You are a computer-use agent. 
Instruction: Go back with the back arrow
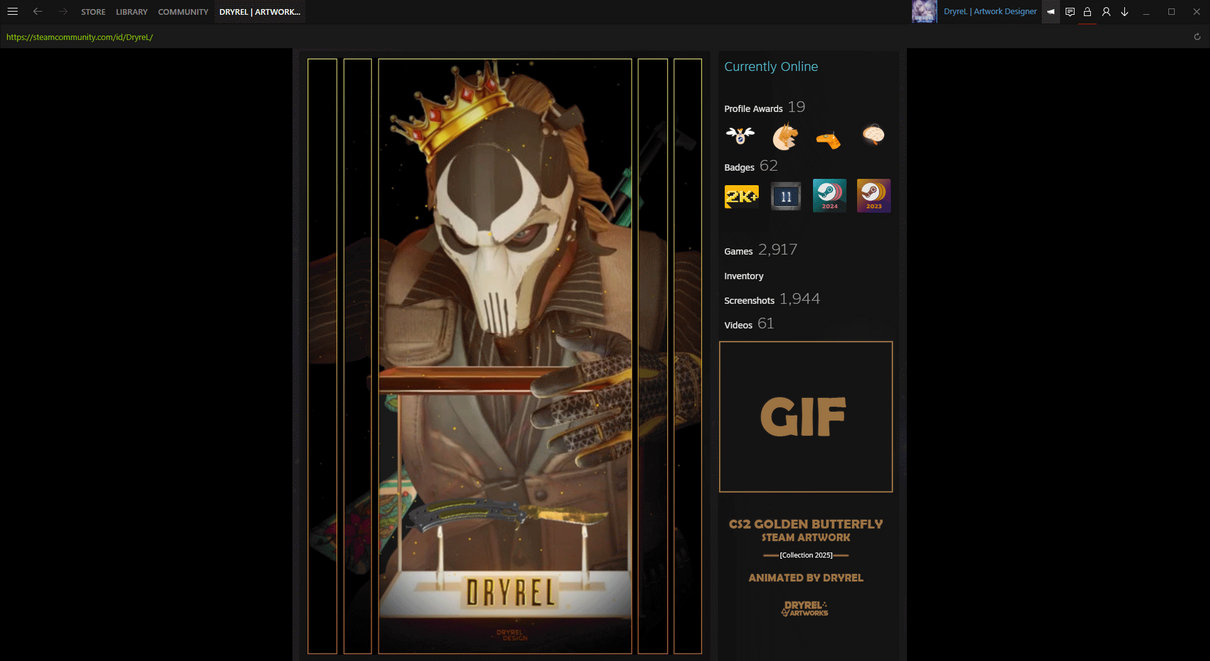pyautogui.click(x=37, y=12)
